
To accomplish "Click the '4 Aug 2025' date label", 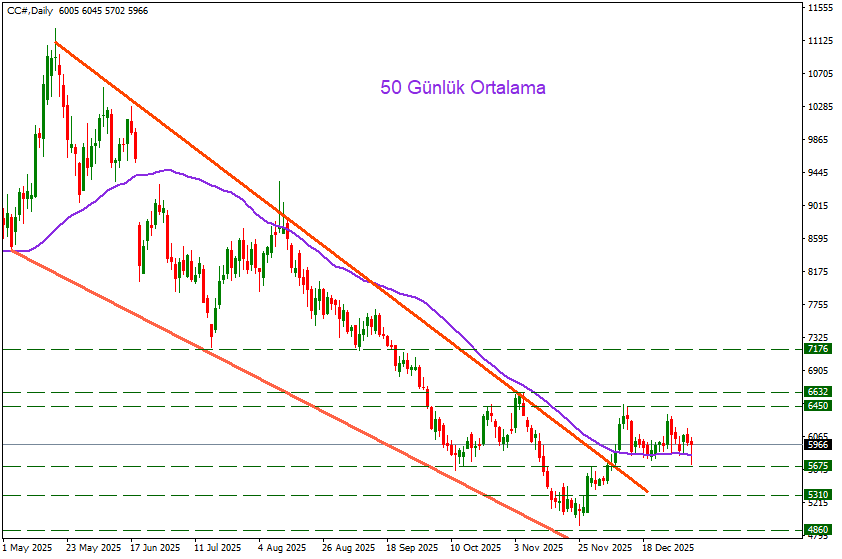I will pos(283,548).
